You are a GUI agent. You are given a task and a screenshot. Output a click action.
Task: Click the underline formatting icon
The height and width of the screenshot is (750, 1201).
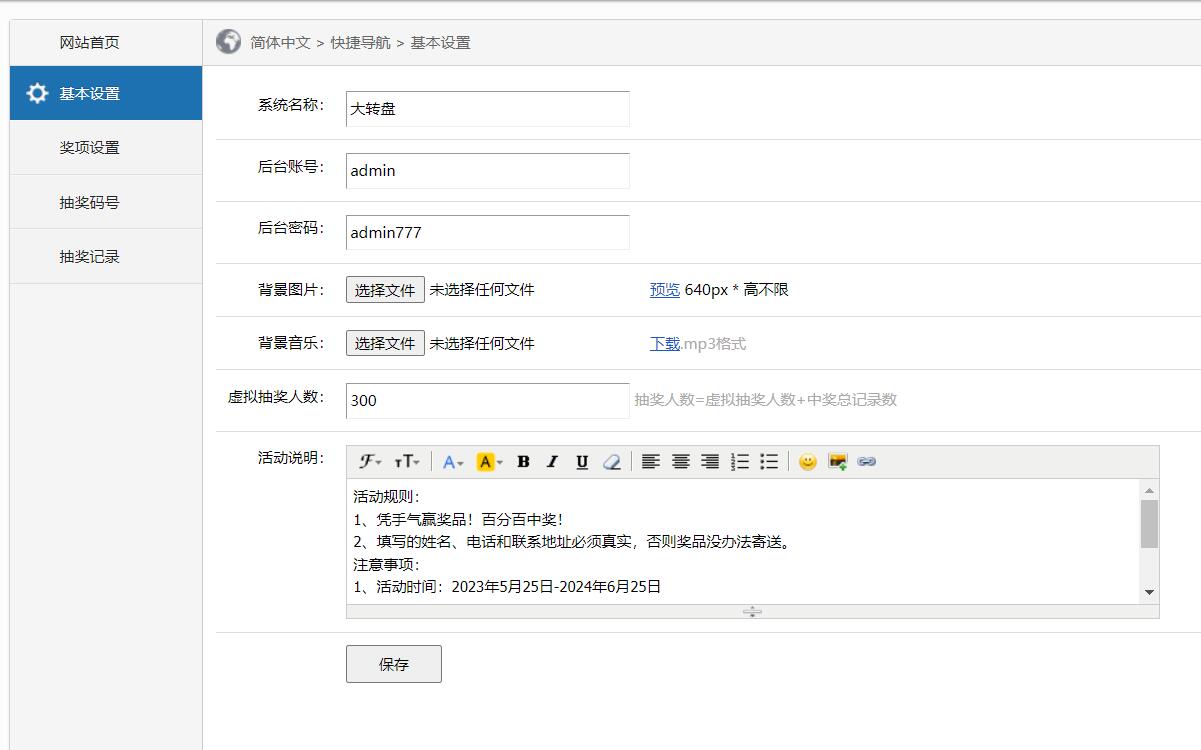582,462
